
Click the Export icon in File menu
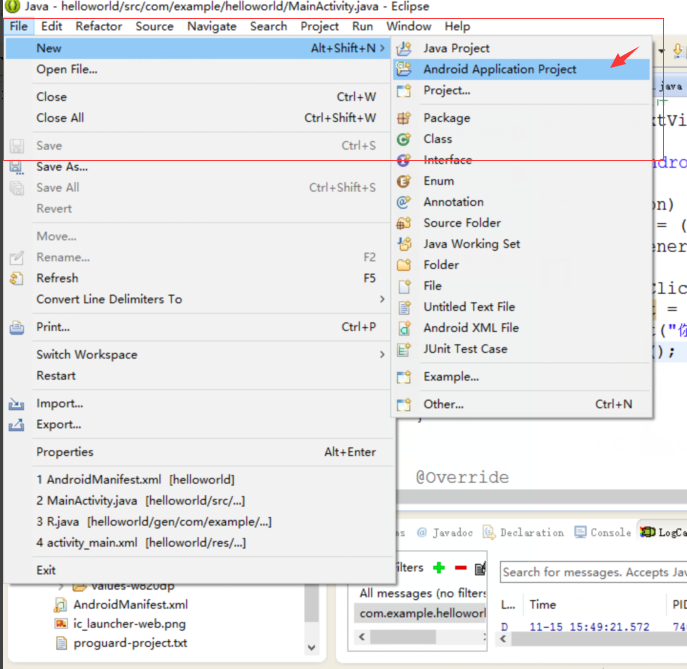pos(17,425)
